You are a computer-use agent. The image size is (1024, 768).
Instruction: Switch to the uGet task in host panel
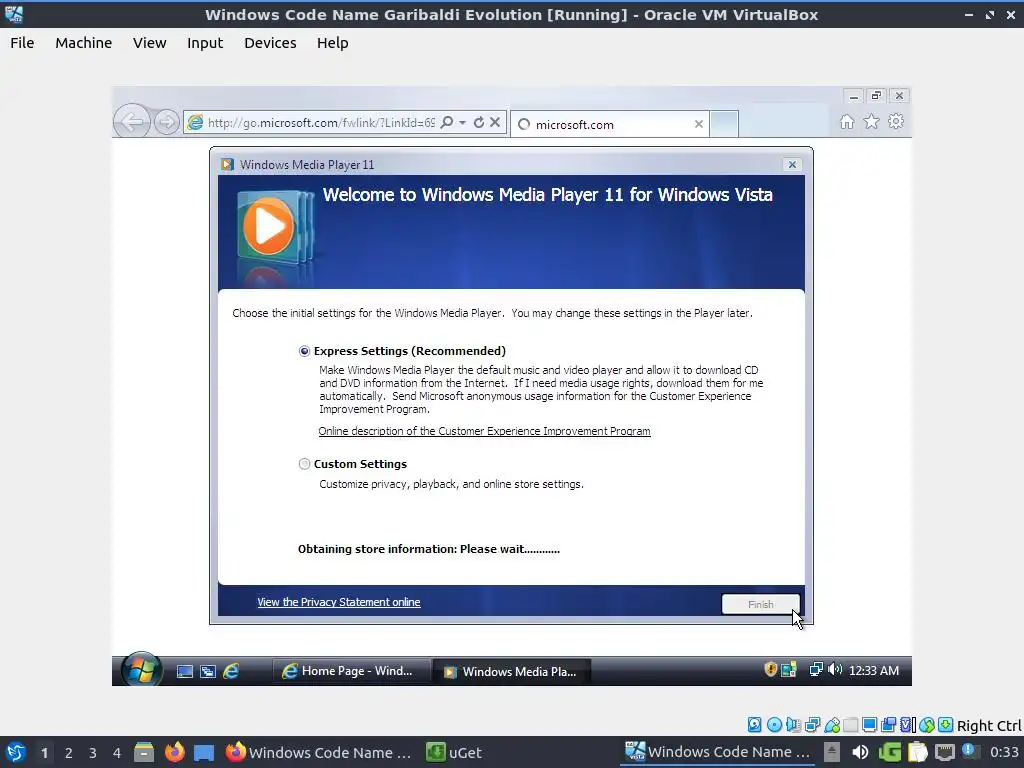(453, 752)
